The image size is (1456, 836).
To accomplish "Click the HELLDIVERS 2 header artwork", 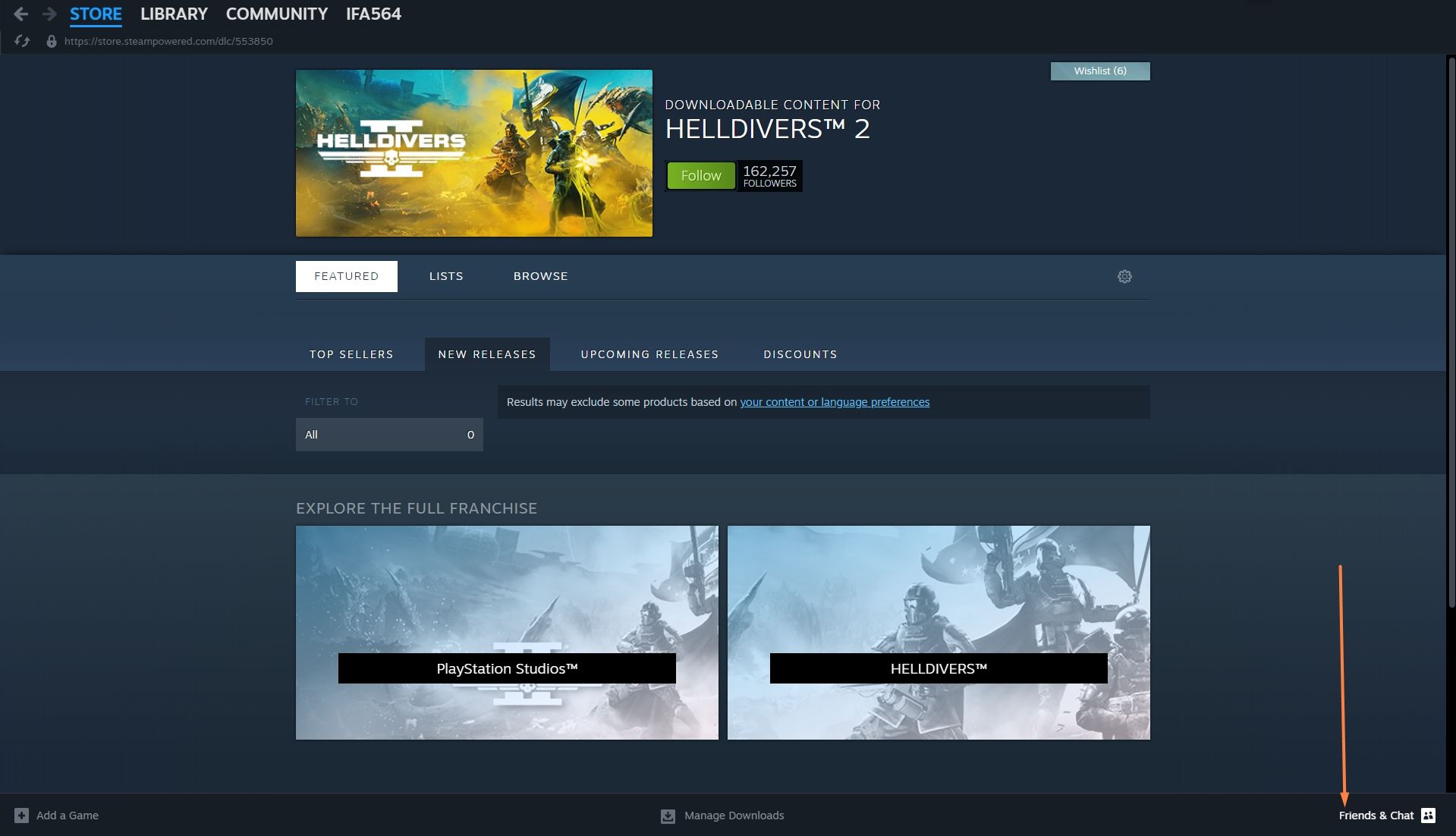I will 474,153.
